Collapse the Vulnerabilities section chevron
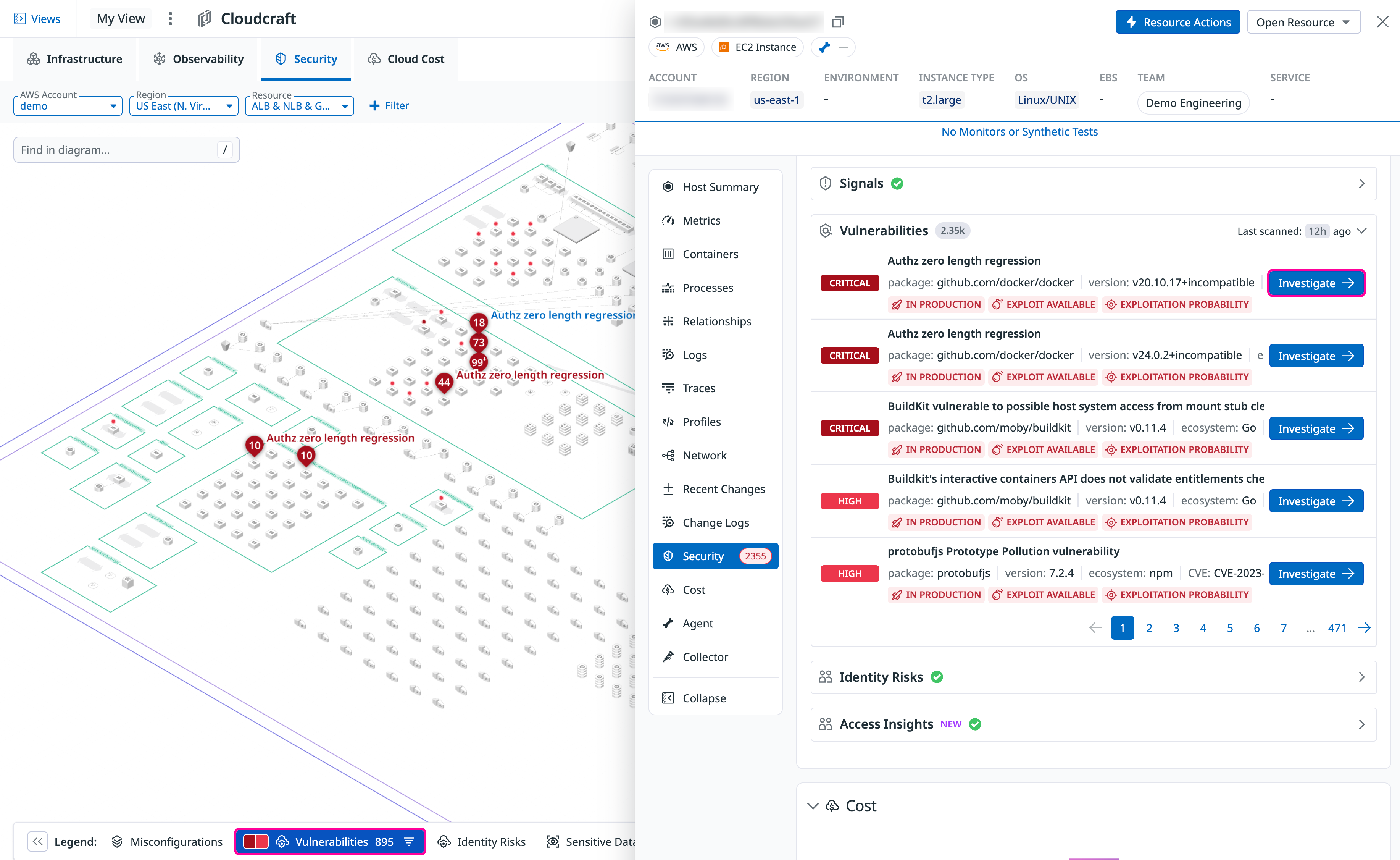This screenshot has height=860, width=1400. [1362, 231]
